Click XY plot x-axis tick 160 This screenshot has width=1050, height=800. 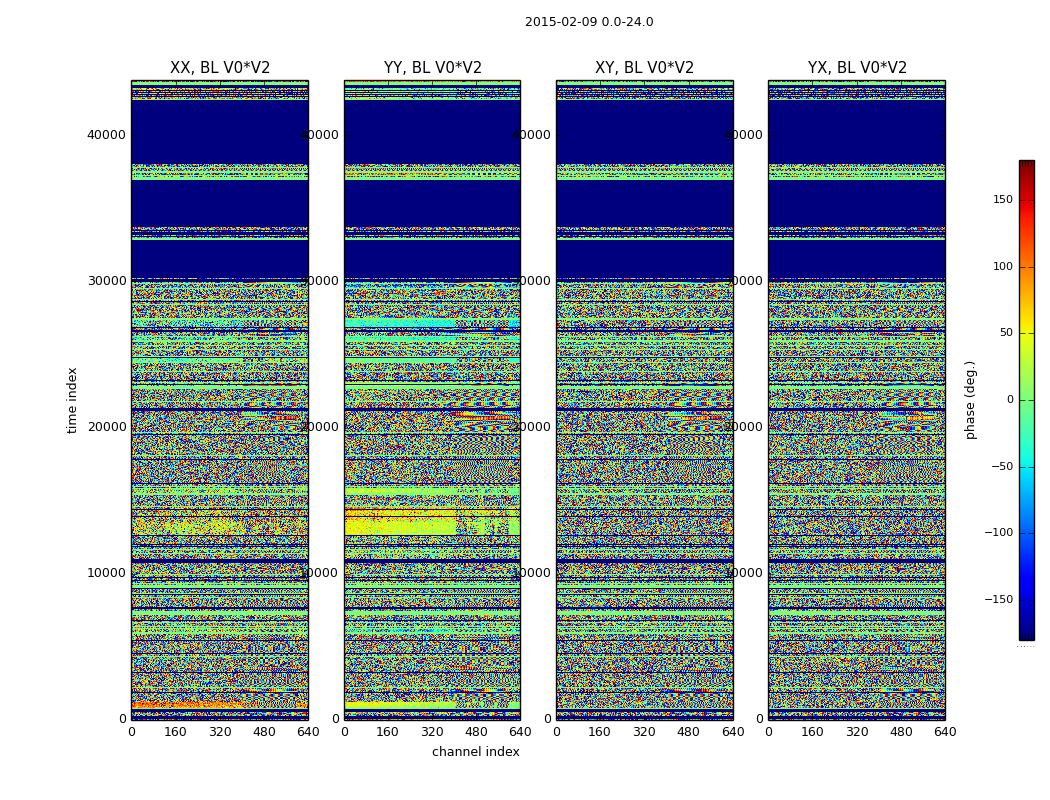coord(599,732)
